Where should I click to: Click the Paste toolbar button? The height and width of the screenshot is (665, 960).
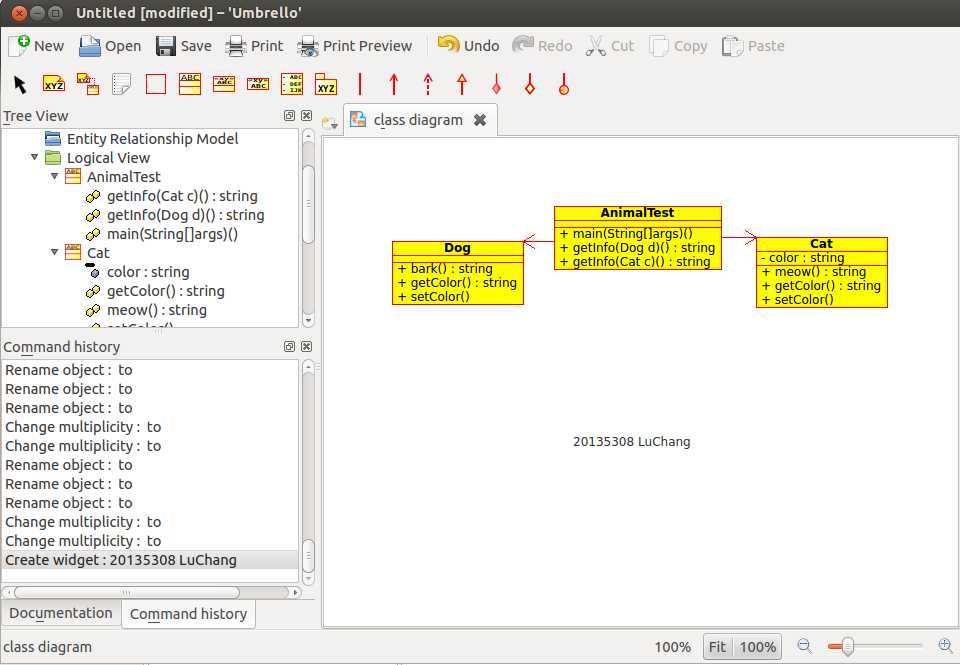(752, 46)
